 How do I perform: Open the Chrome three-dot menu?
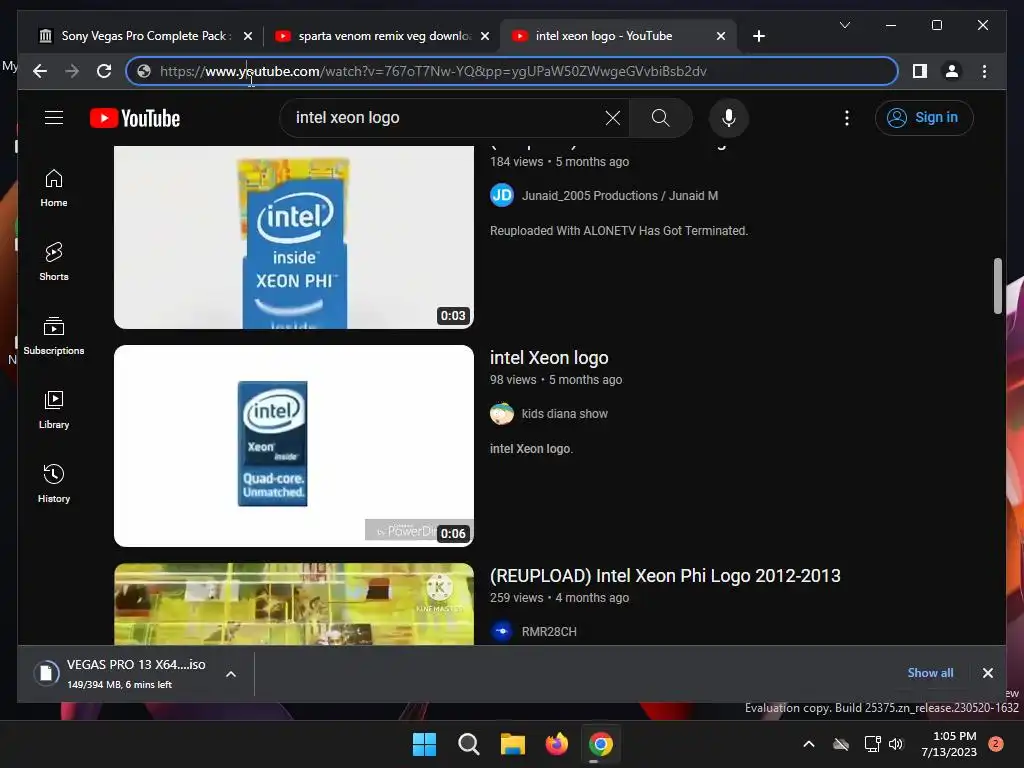[x=984, y=71]
